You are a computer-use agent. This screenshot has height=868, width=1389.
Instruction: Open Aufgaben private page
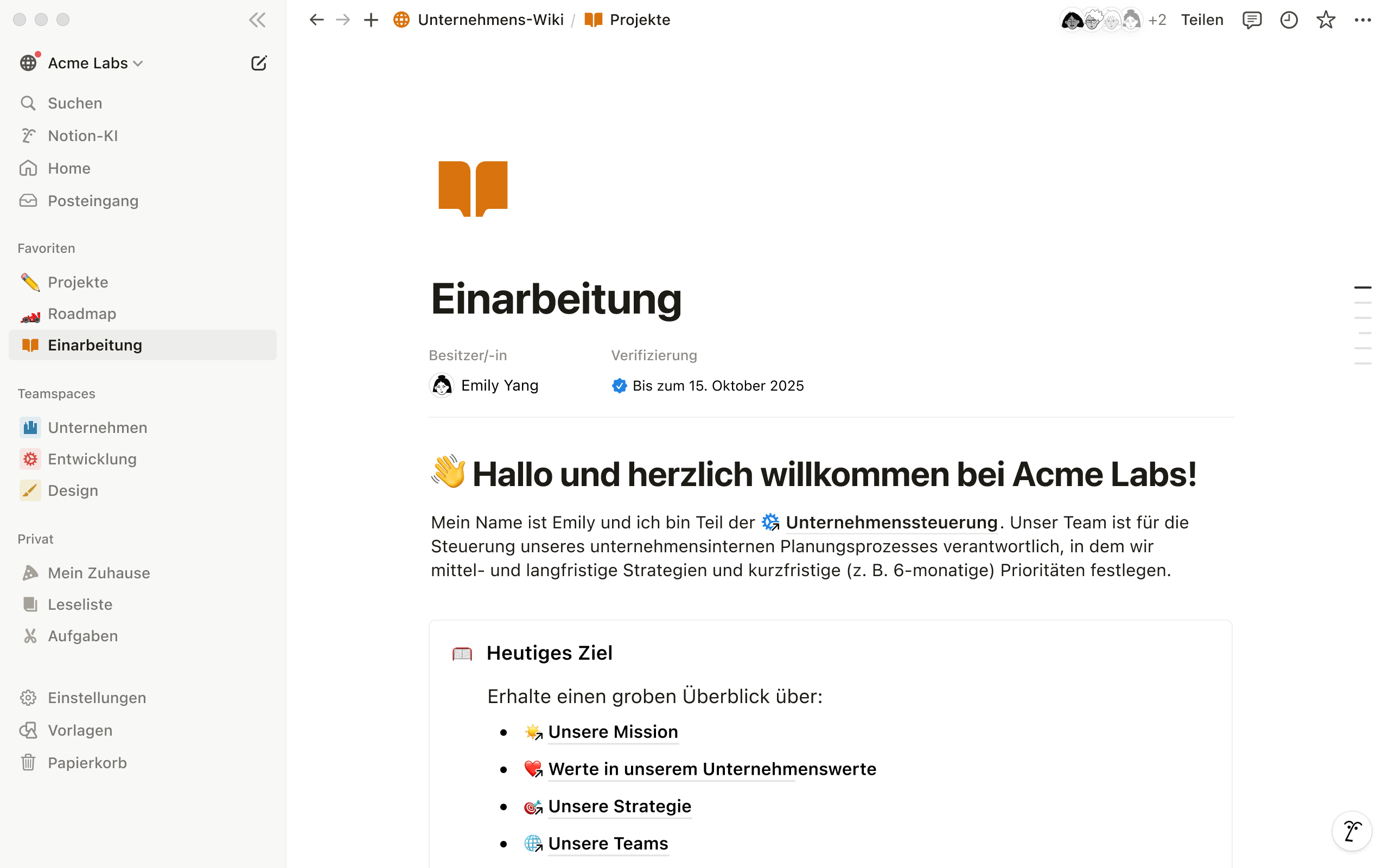142,636
